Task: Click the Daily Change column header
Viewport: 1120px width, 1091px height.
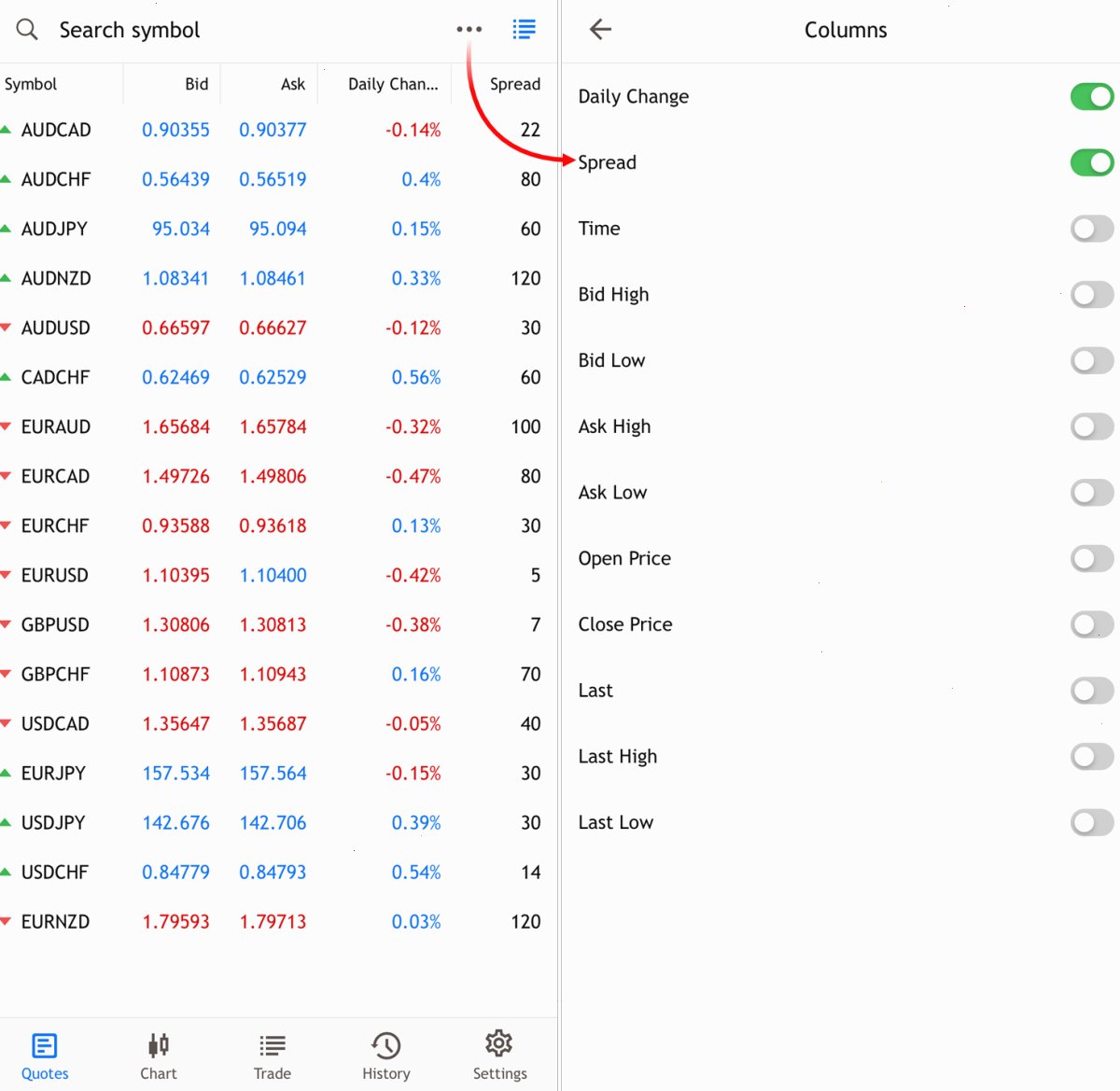Action: point(393,84)
